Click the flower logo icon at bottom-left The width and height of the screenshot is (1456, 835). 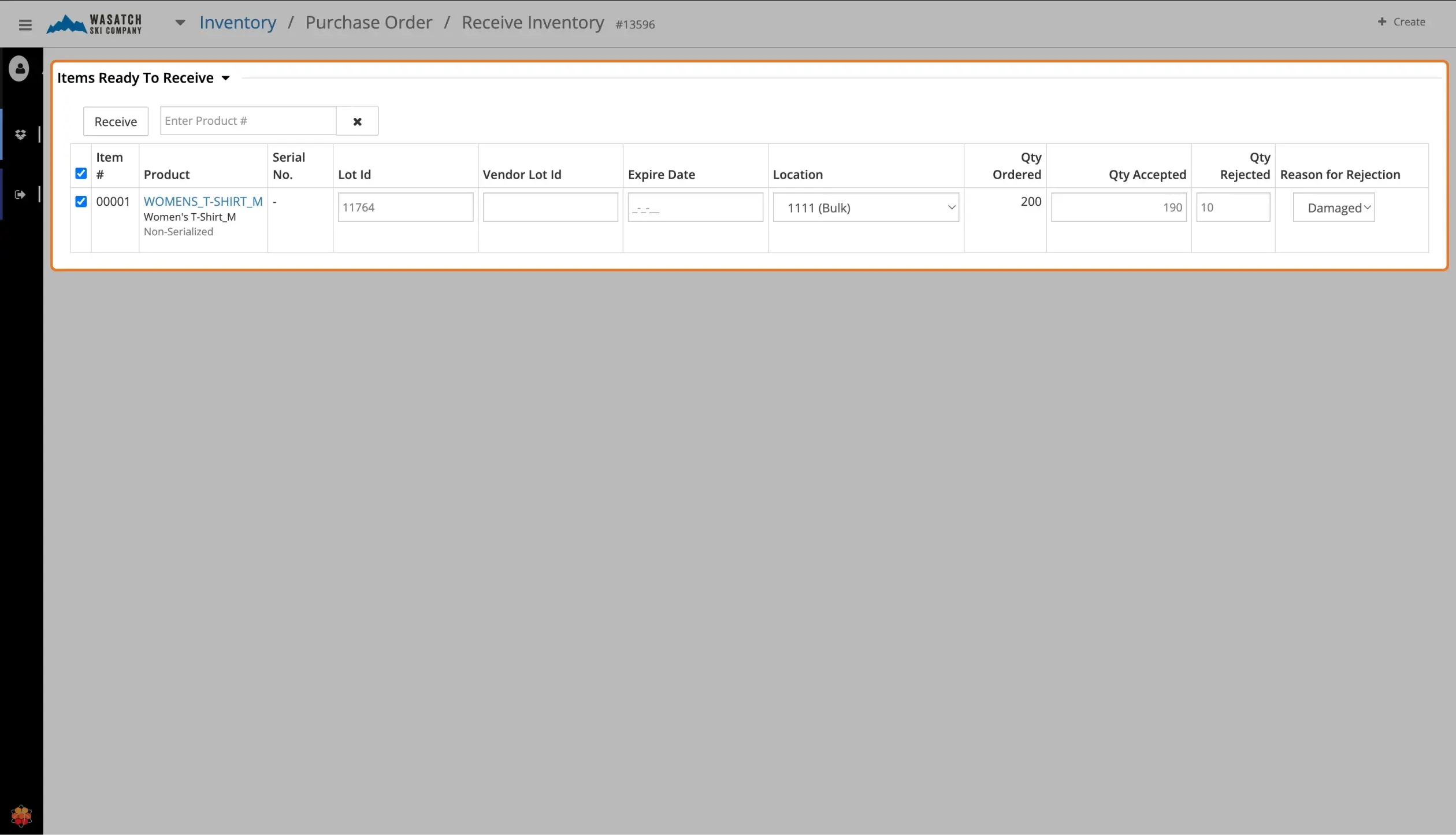tap(21, 815)
